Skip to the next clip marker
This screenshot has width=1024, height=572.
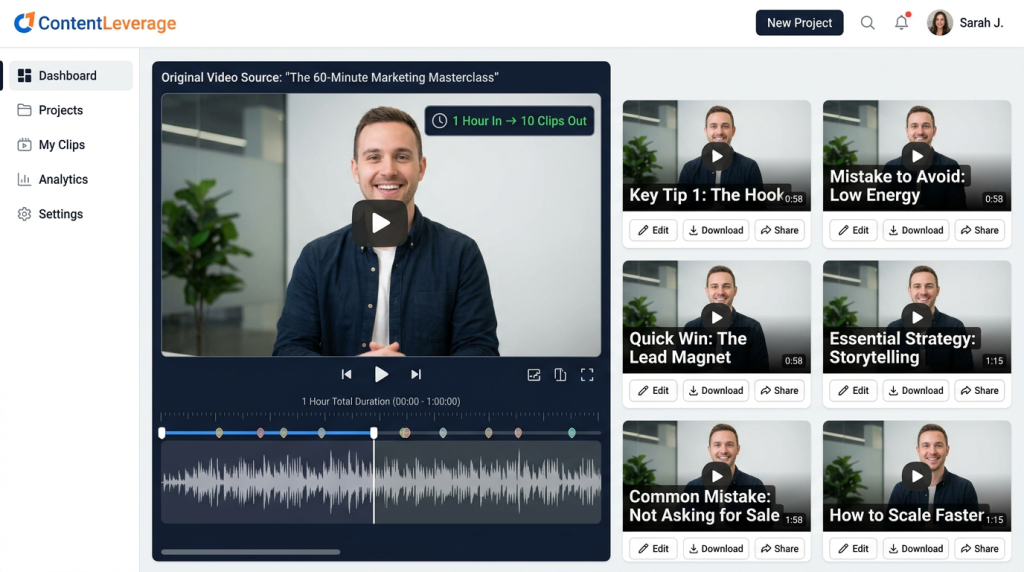coord(416,374)
